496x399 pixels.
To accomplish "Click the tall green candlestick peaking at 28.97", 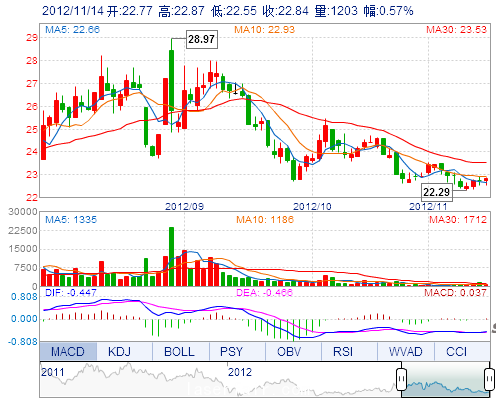I will click(171, 80).
